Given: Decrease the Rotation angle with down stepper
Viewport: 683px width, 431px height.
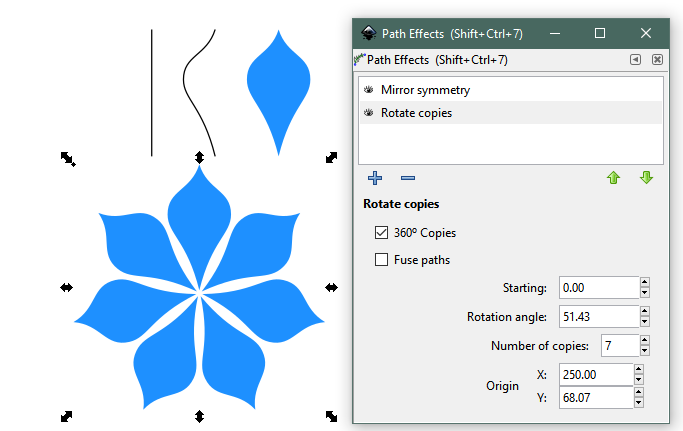Looking at the screenshot, I should (644, 322).
